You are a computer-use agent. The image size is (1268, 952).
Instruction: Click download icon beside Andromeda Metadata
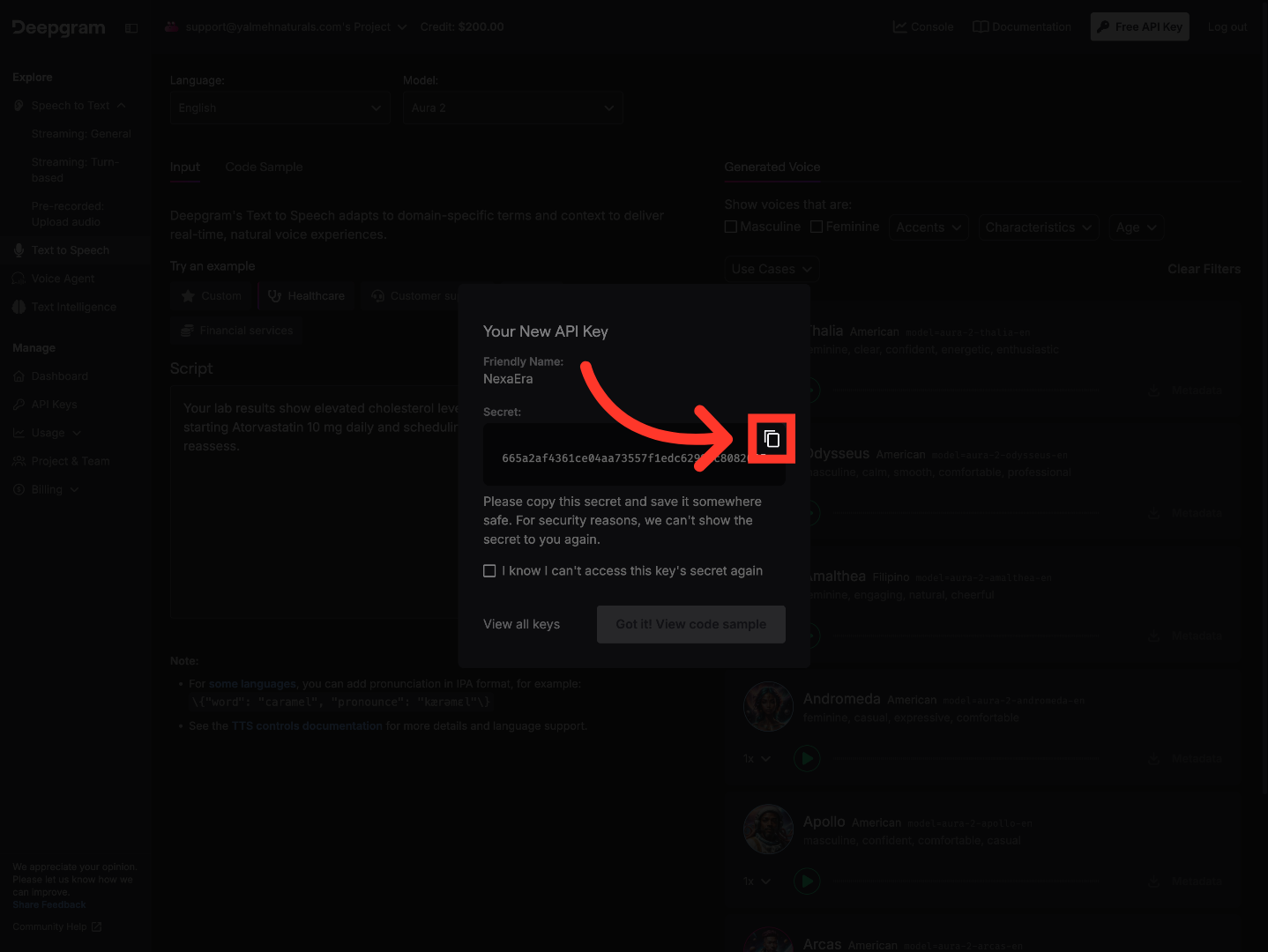point(1153,759)
